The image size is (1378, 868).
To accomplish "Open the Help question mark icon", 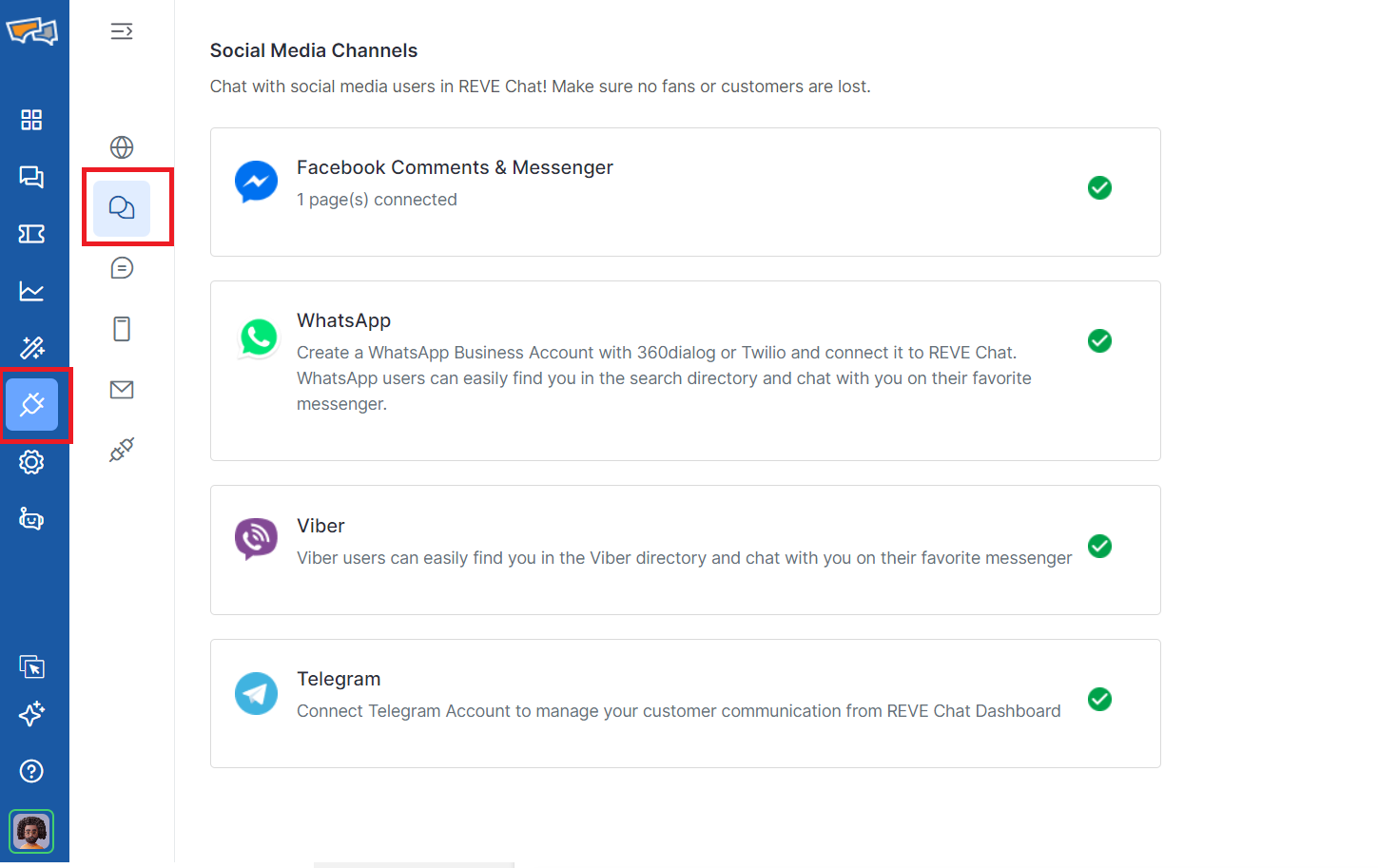I will [31, 771].
